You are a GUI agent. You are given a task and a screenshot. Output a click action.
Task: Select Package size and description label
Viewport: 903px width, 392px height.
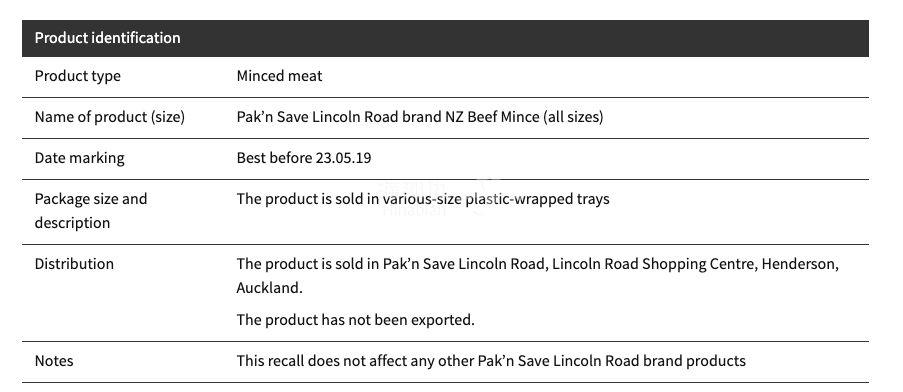91,211
